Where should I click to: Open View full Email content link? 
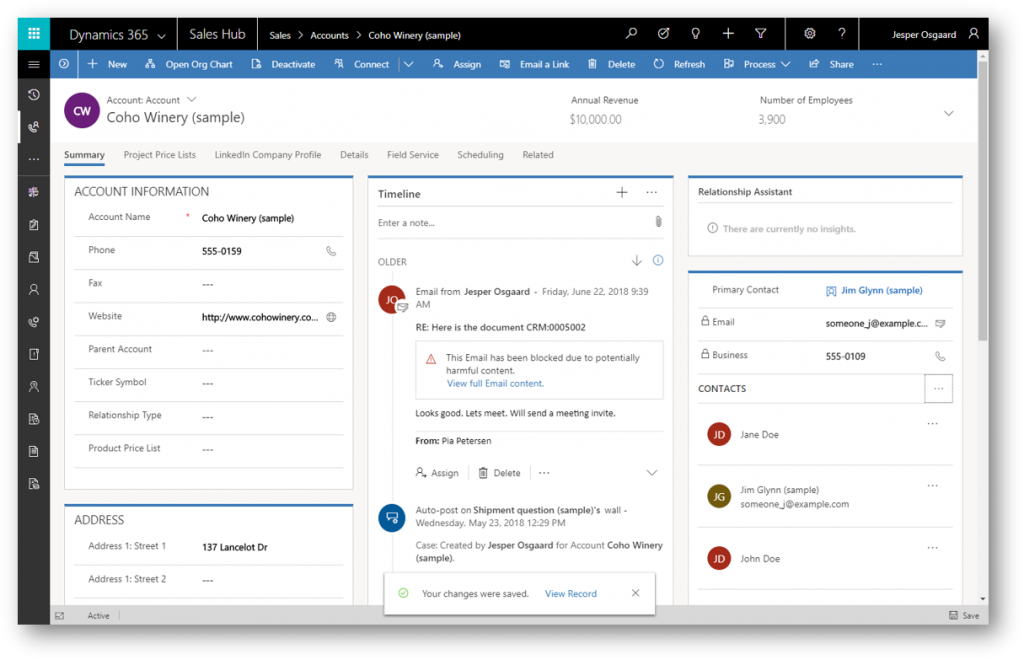495,384
